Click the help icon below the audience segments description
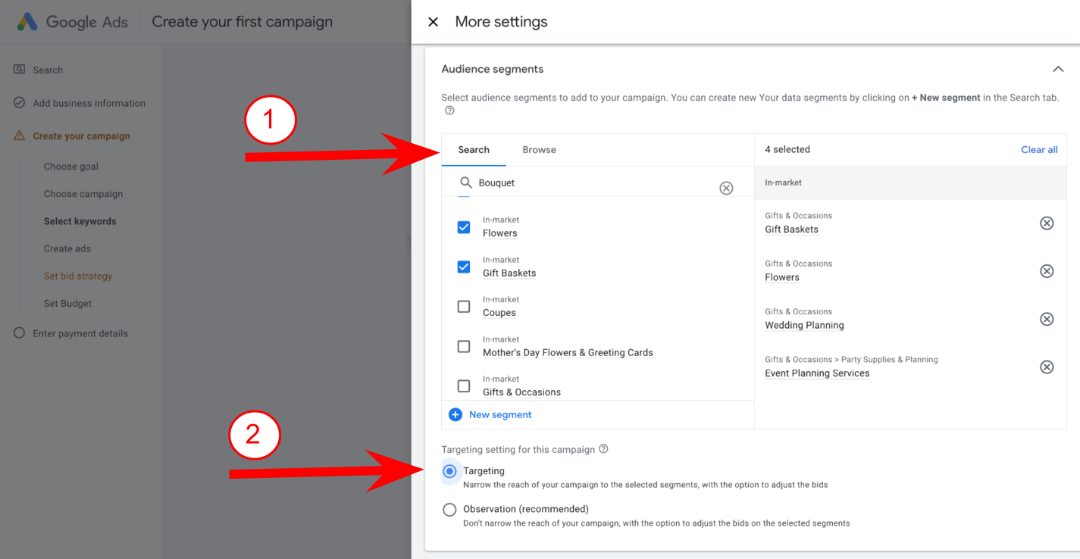Viewport: 1080px width, 559px height. pos(449,111)
